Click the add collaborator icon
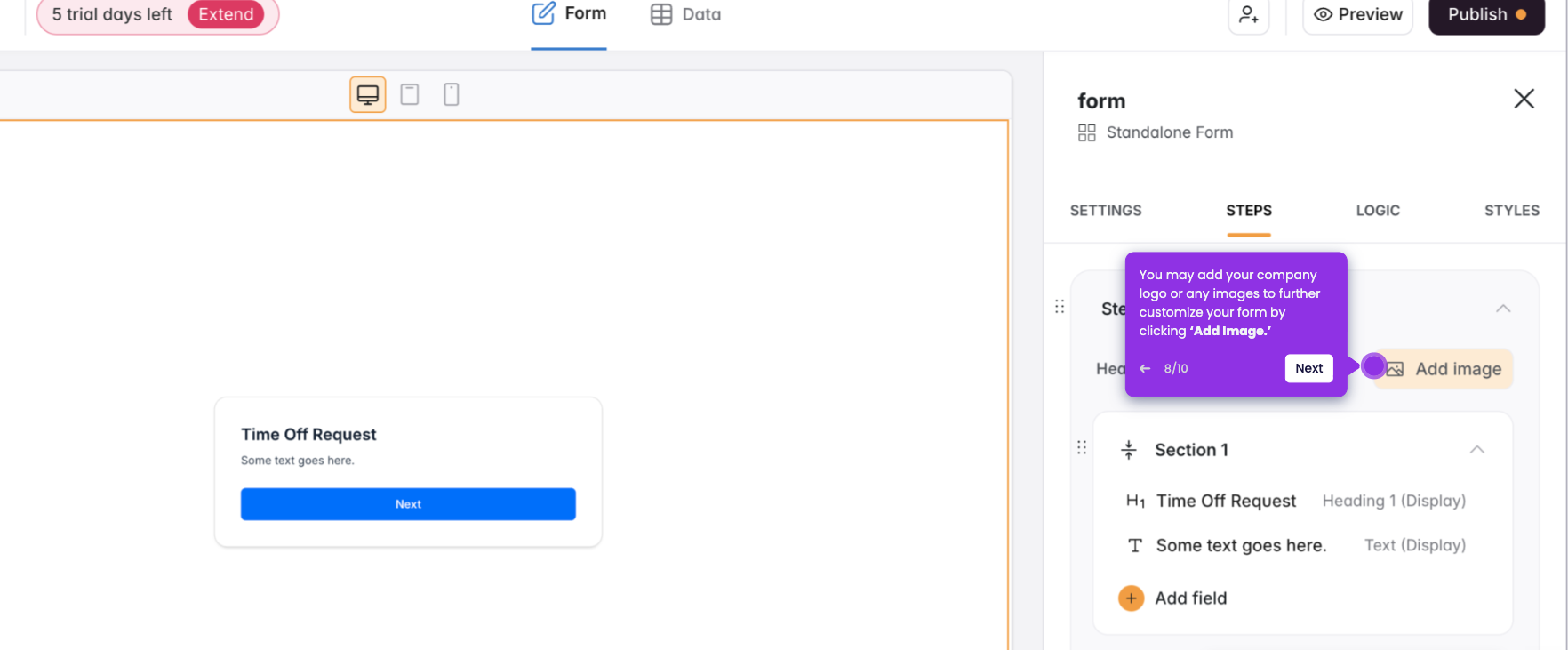 [1249, 15]
